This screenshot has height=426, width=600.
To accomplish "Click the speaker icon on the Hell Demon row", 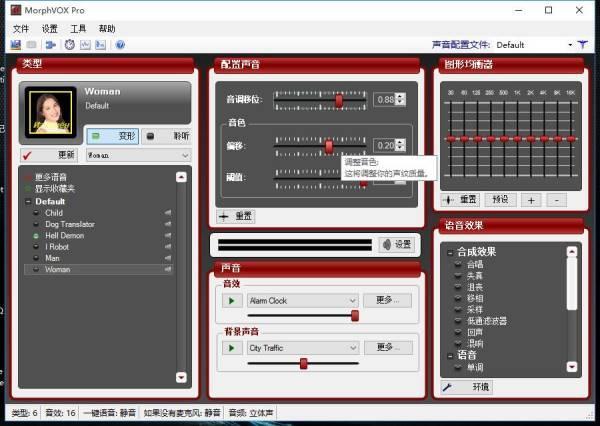I will click(168, 235).
